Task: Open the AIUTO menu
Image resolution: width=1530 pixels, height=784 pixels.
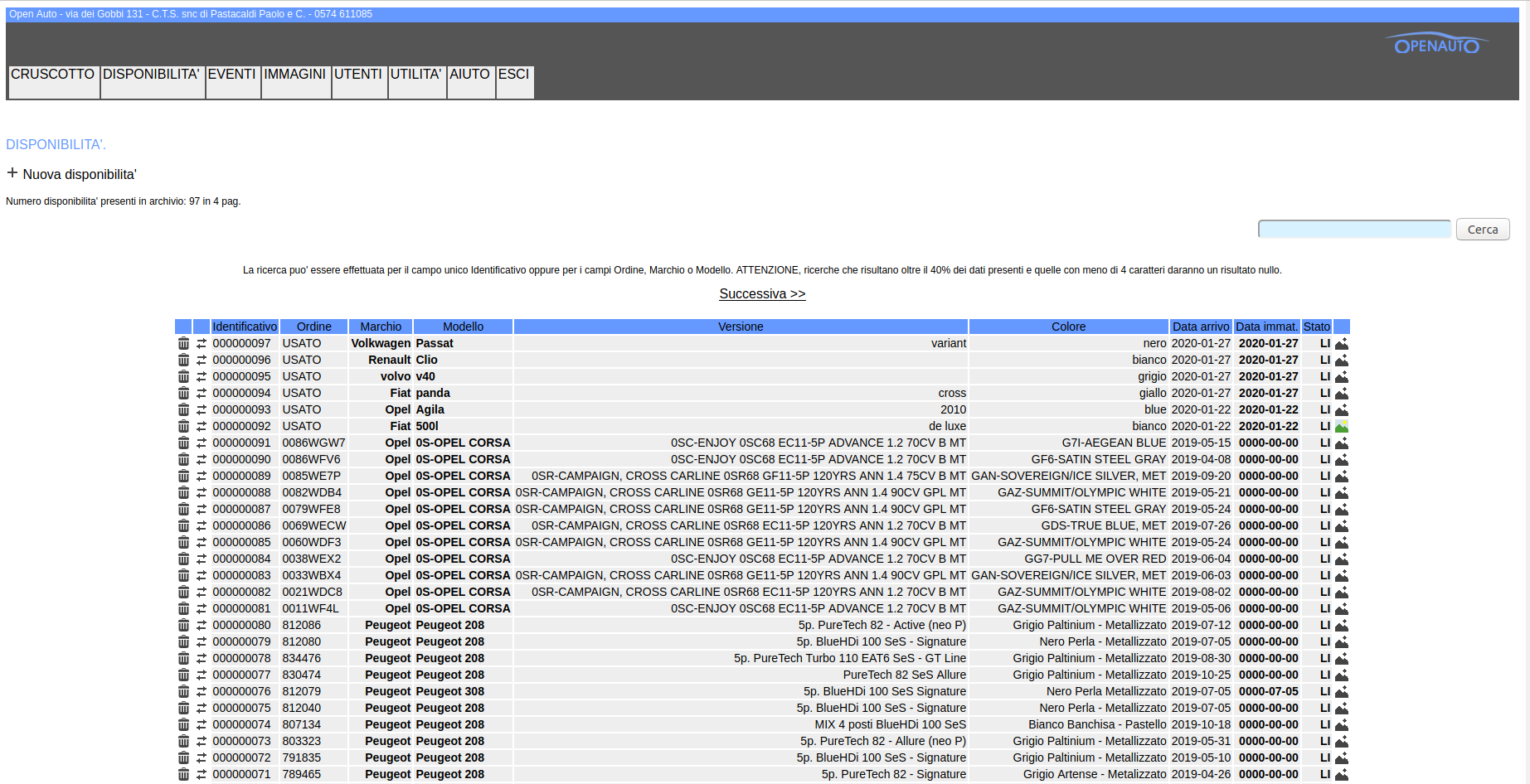Action: click(470, 82)
